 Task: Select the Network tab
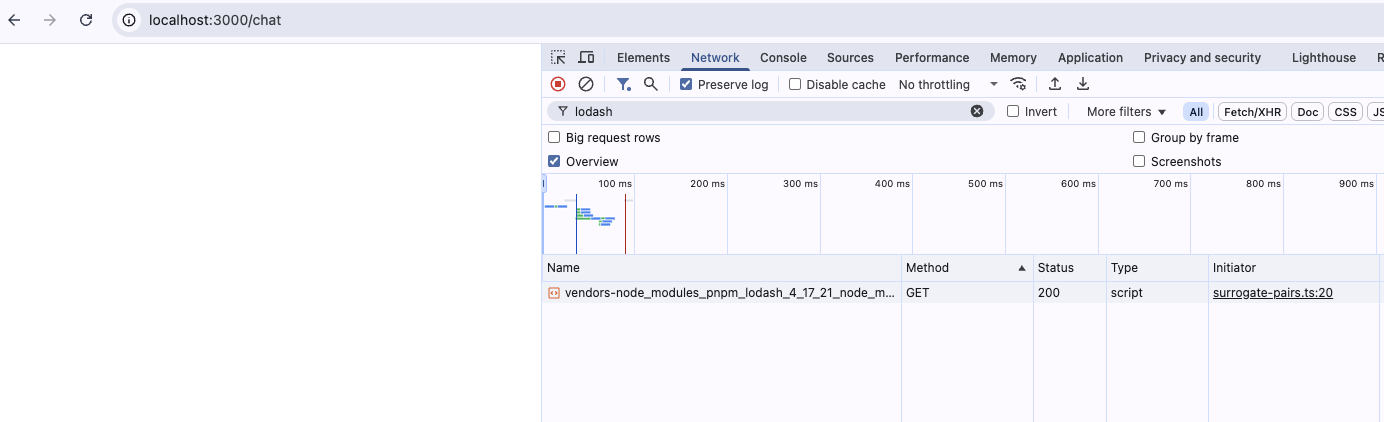715,58
